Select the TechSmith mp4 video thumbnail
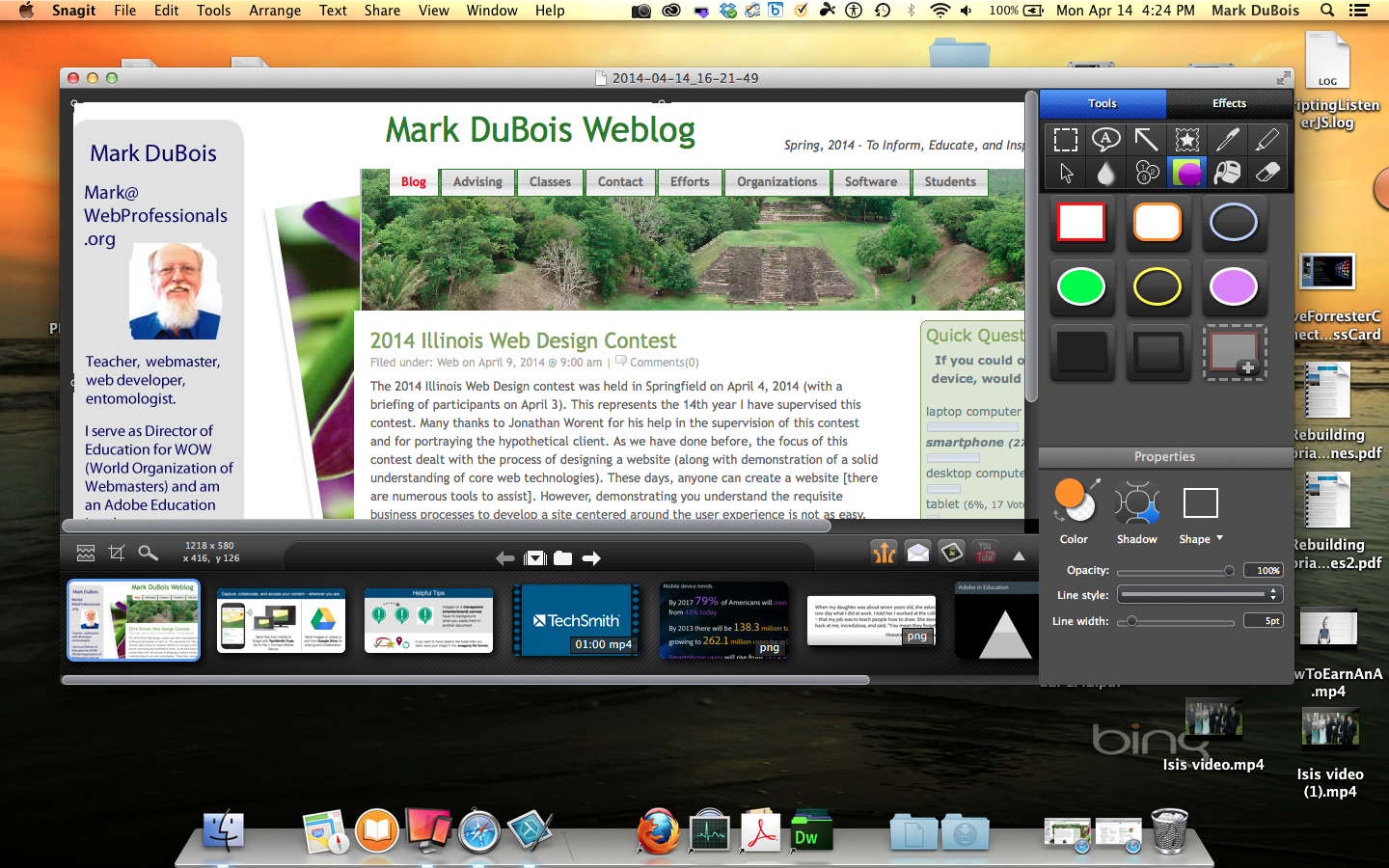The width and height of the screenshot is (1389, 868). (x=577, y=620)
